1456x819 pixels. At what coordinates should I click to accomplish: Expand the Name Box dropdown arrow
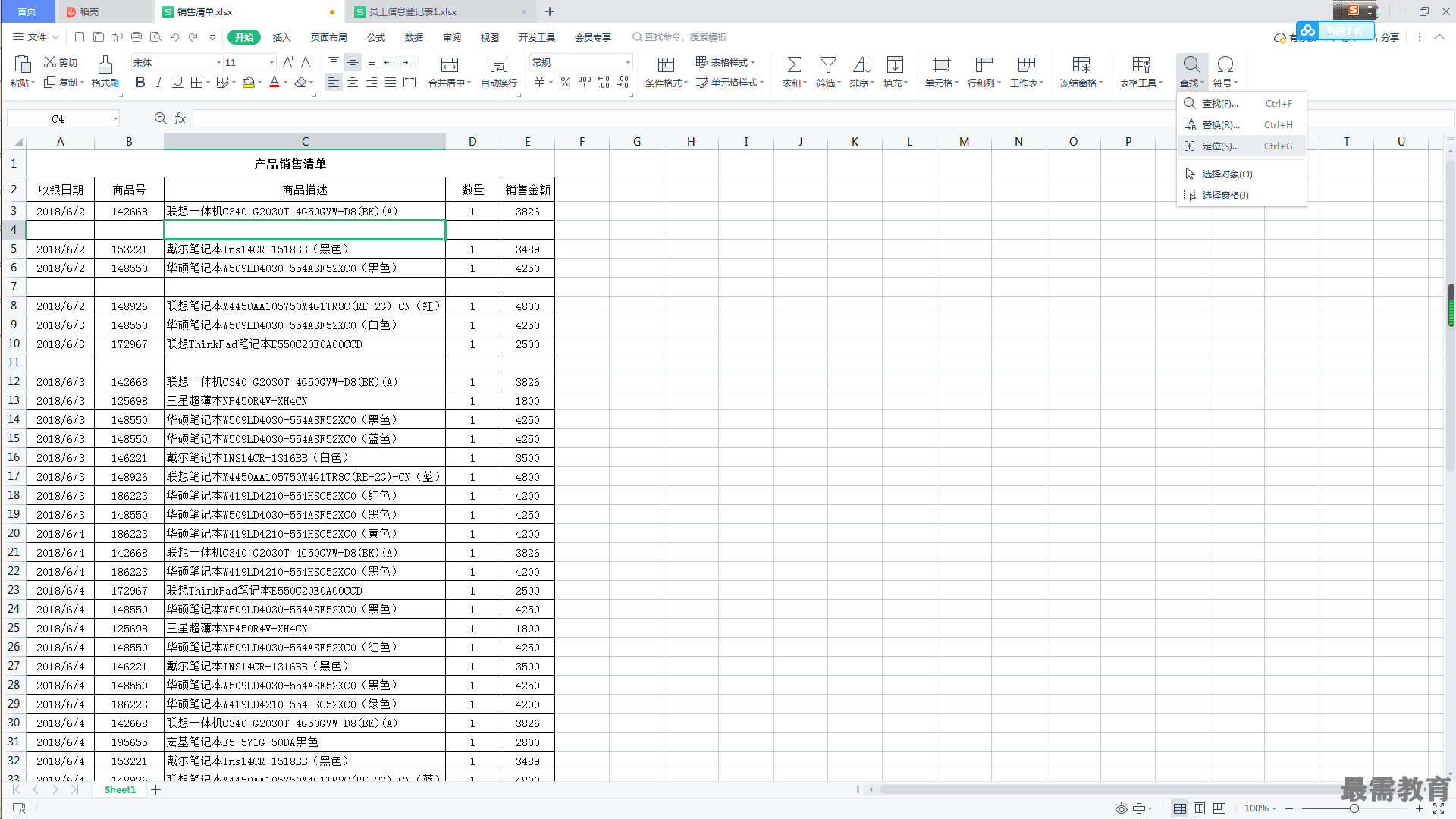pyautogui.click(x=115, y=118)
